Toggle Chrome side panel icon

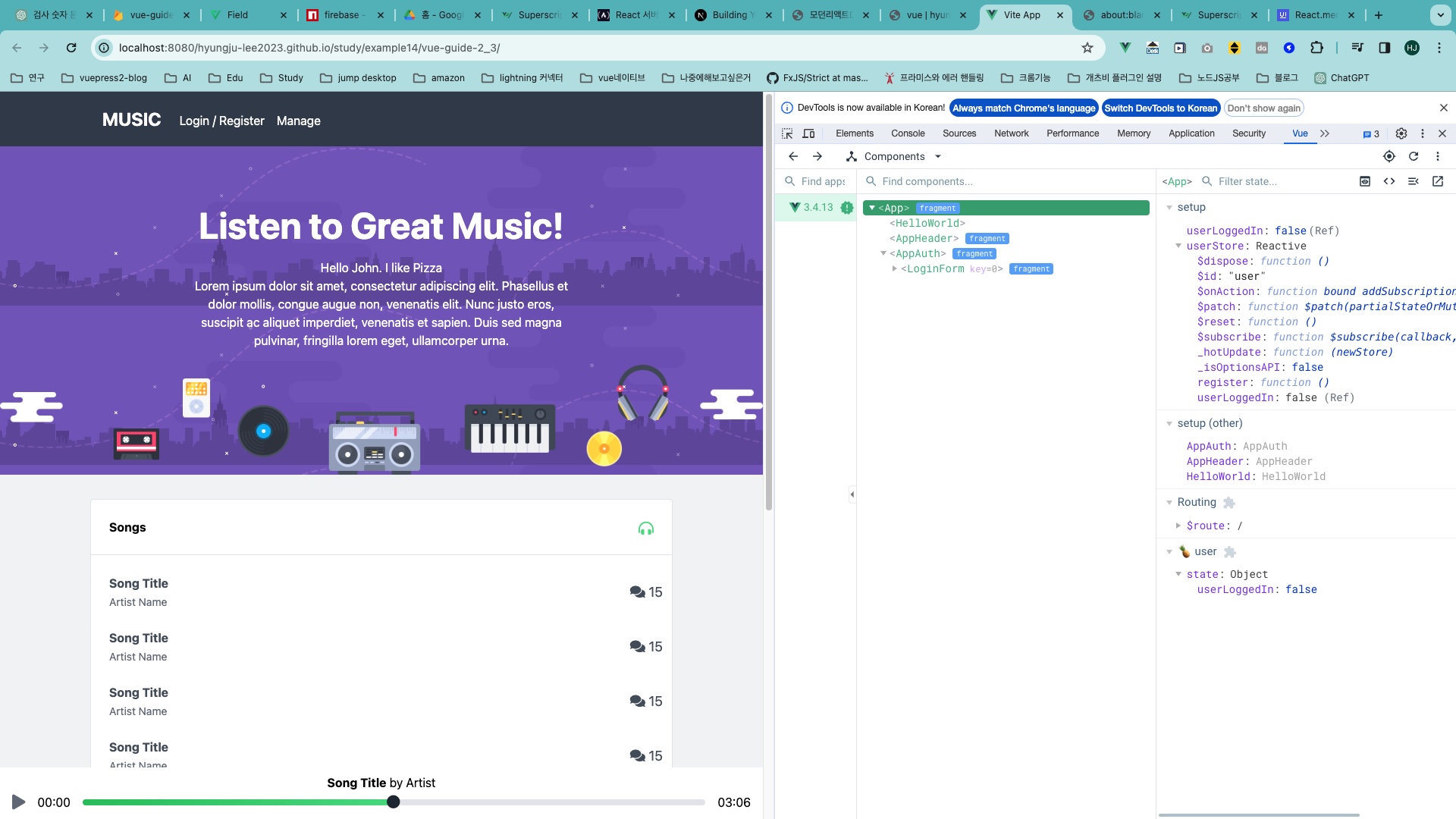[x=1385, y=48]
